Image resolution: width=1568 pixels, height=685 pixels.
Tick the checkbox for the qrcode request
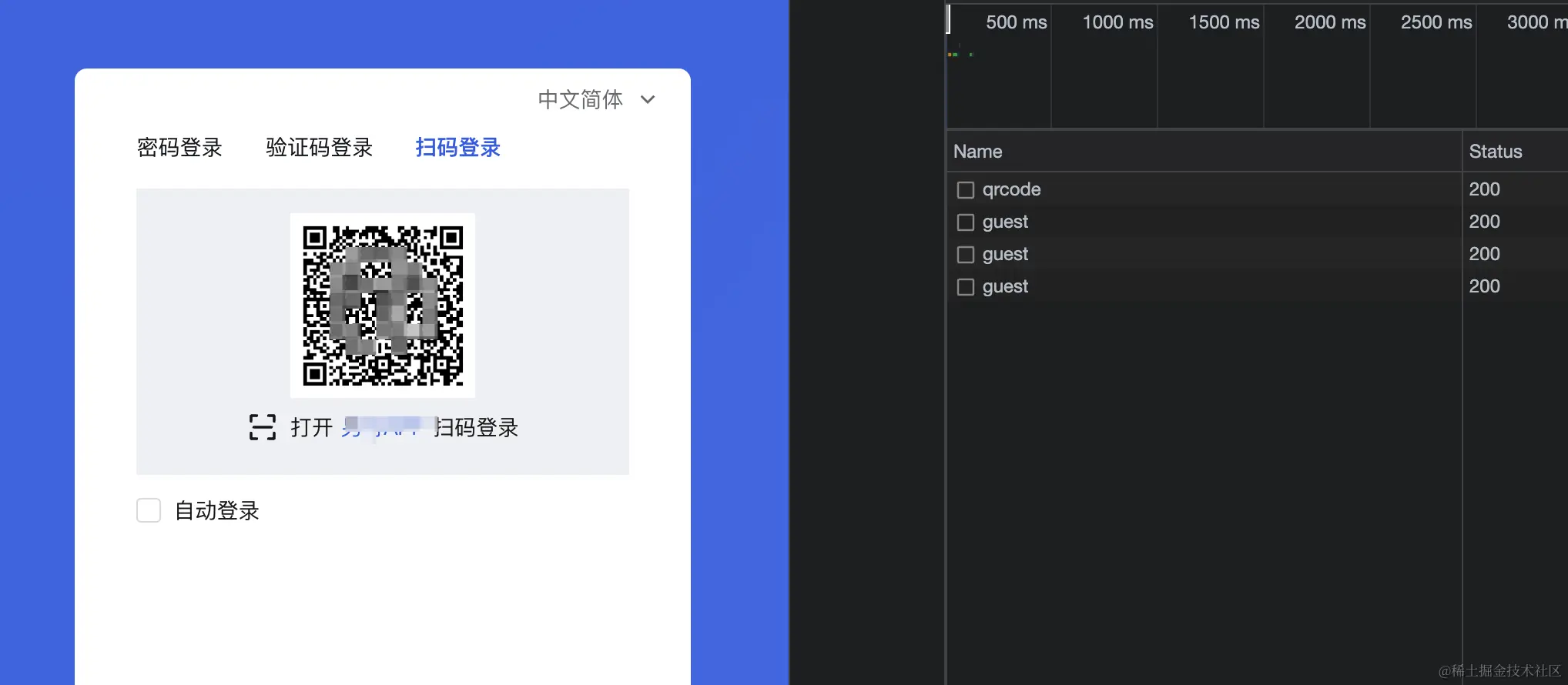coord(966,190)
